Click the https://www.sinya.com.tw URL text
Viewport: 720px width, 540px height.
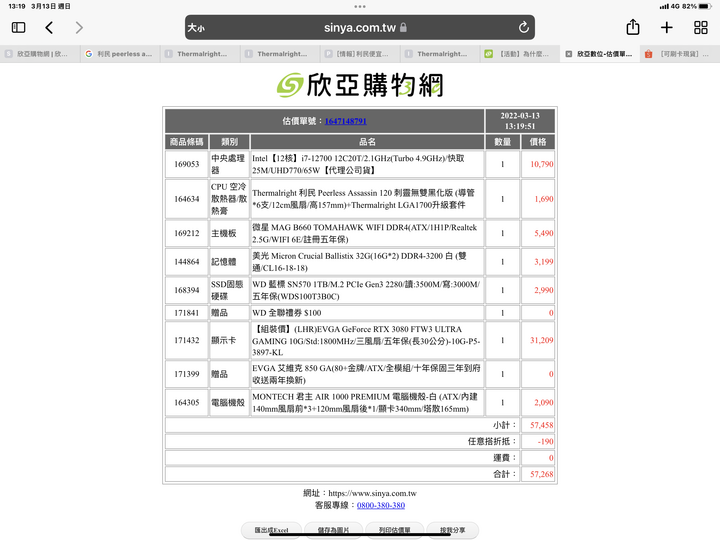point(372,493)
